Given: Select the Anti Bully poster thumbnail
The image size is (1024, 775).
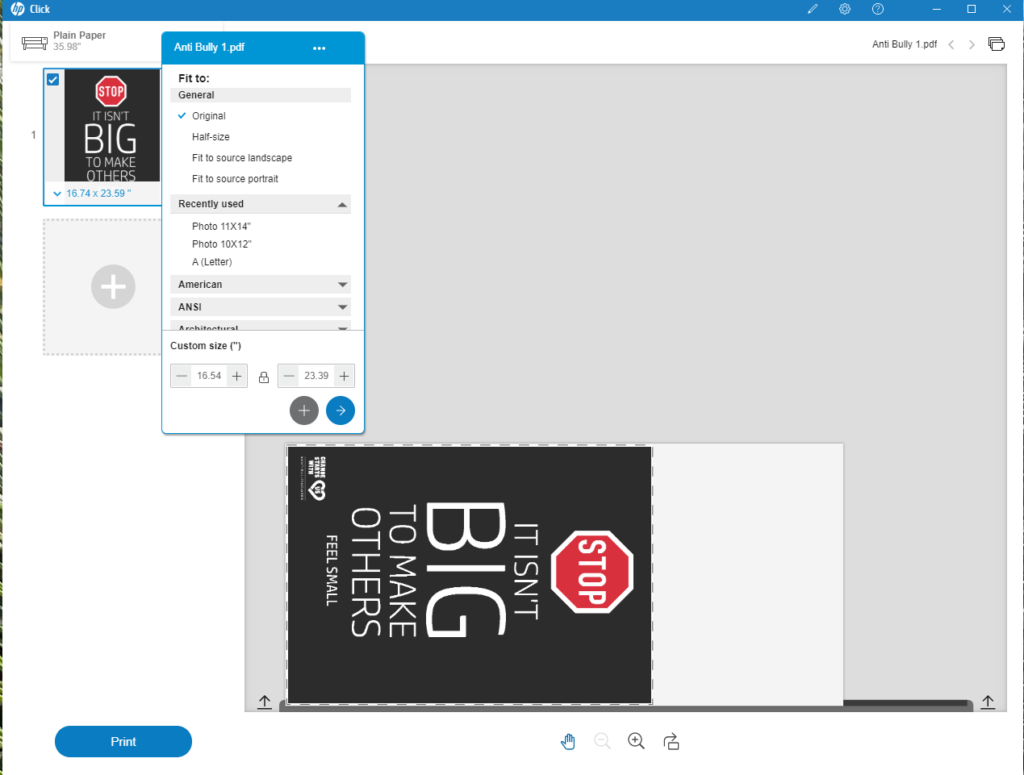Looking at the screenshot, I should tap(112, 125).
